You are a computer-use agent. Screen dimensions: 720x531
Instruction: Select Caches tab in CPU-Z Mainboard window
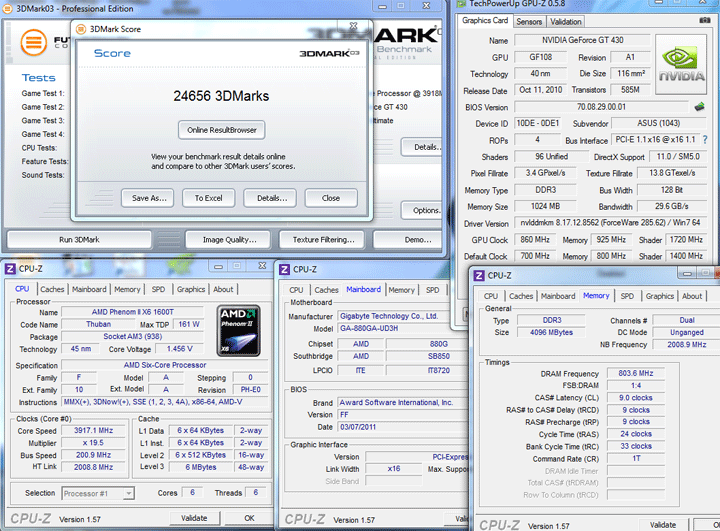pos(326,290)
